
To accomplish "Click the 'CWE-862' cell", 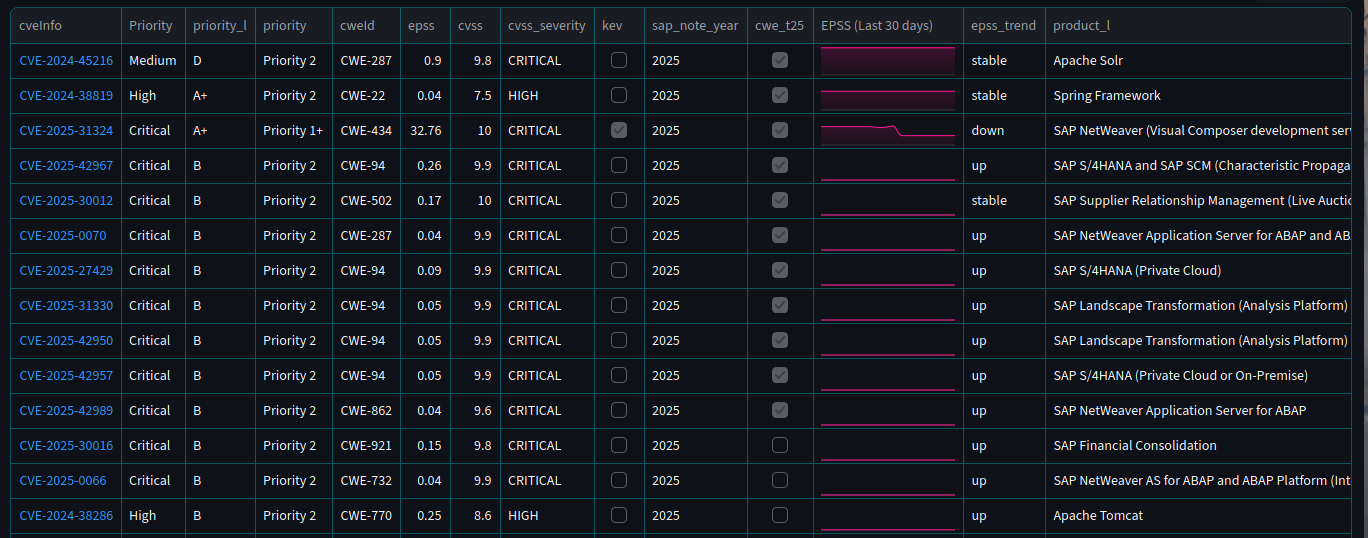I will [366, 411].
